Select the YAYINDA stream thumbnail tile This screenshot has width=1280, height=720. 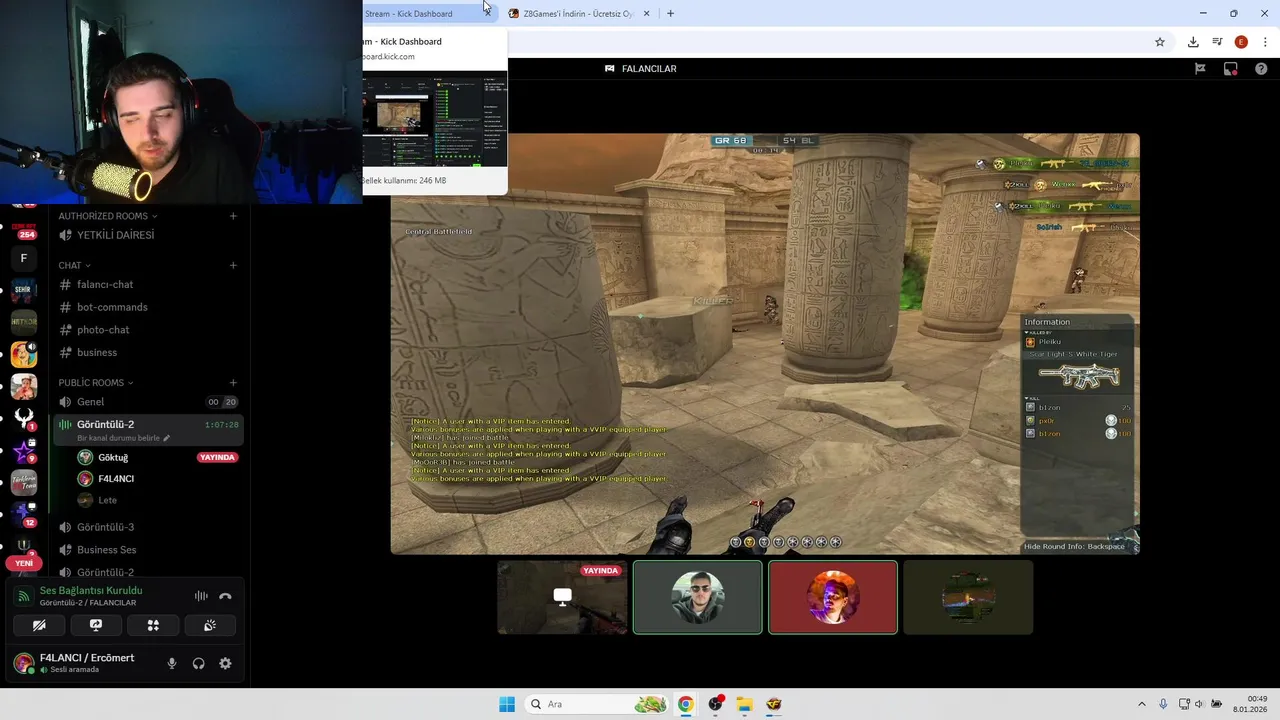[563, 597]
